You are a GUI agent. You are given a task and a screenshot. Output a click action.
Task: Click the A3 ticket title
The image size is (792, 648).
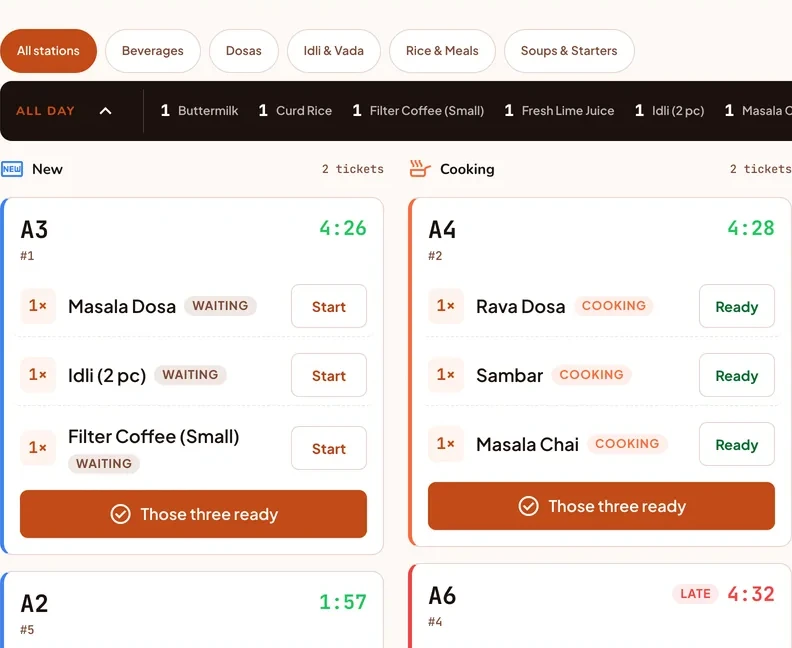coord(34,229)
